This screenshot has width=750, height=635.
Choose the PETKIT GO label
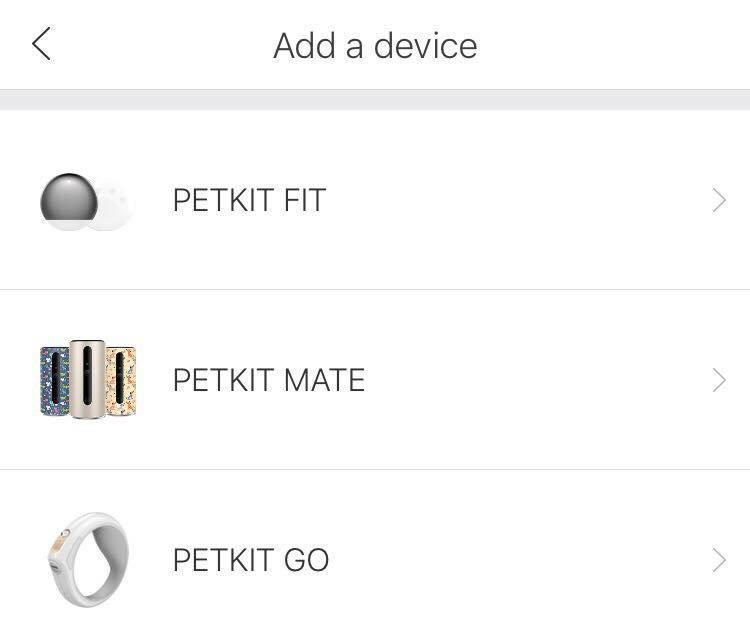tap(251, 560)
